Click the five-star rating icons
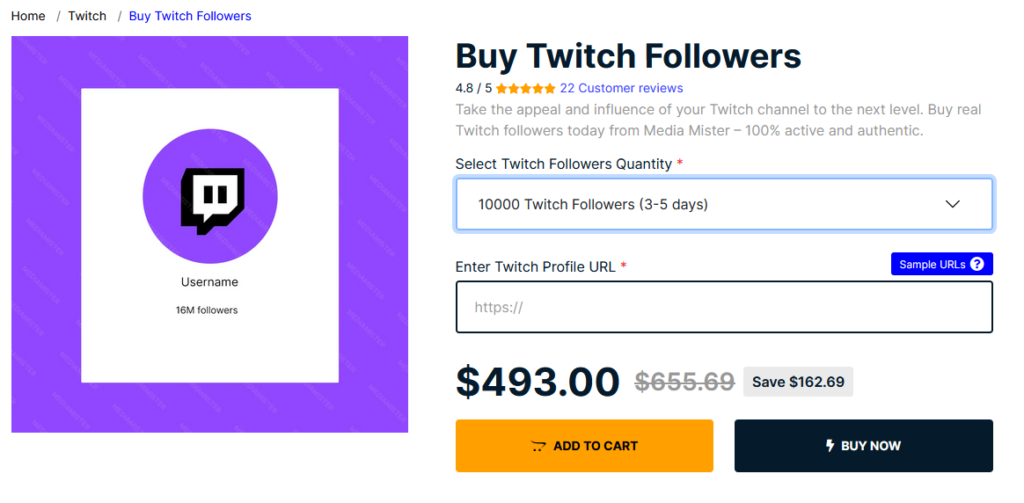1024x503 pixels. tap(526, 88)
